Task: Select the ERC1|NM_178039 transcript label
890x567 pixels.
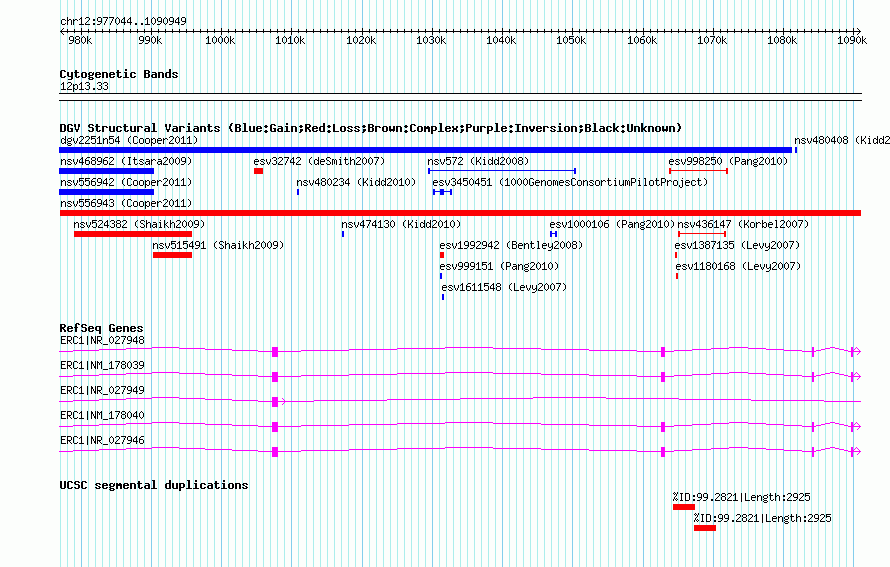Action: click(102, 366)
